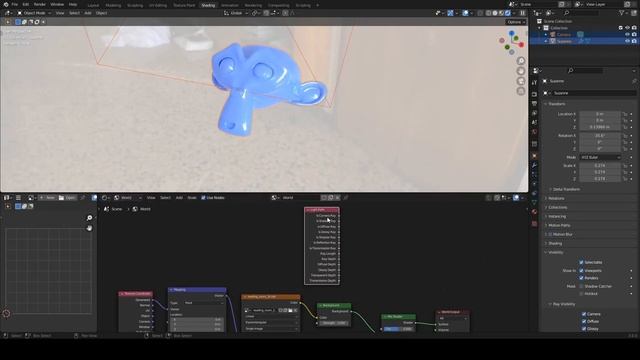The height and width of the screenshot is (360, 640).
Task: Click the blue Z axis on navigation gizmo
Action: [511, 33]
